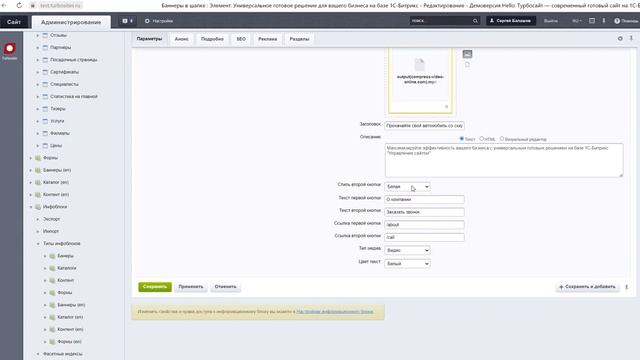
Task: Click the Отменить button
Action: (225, 287)
